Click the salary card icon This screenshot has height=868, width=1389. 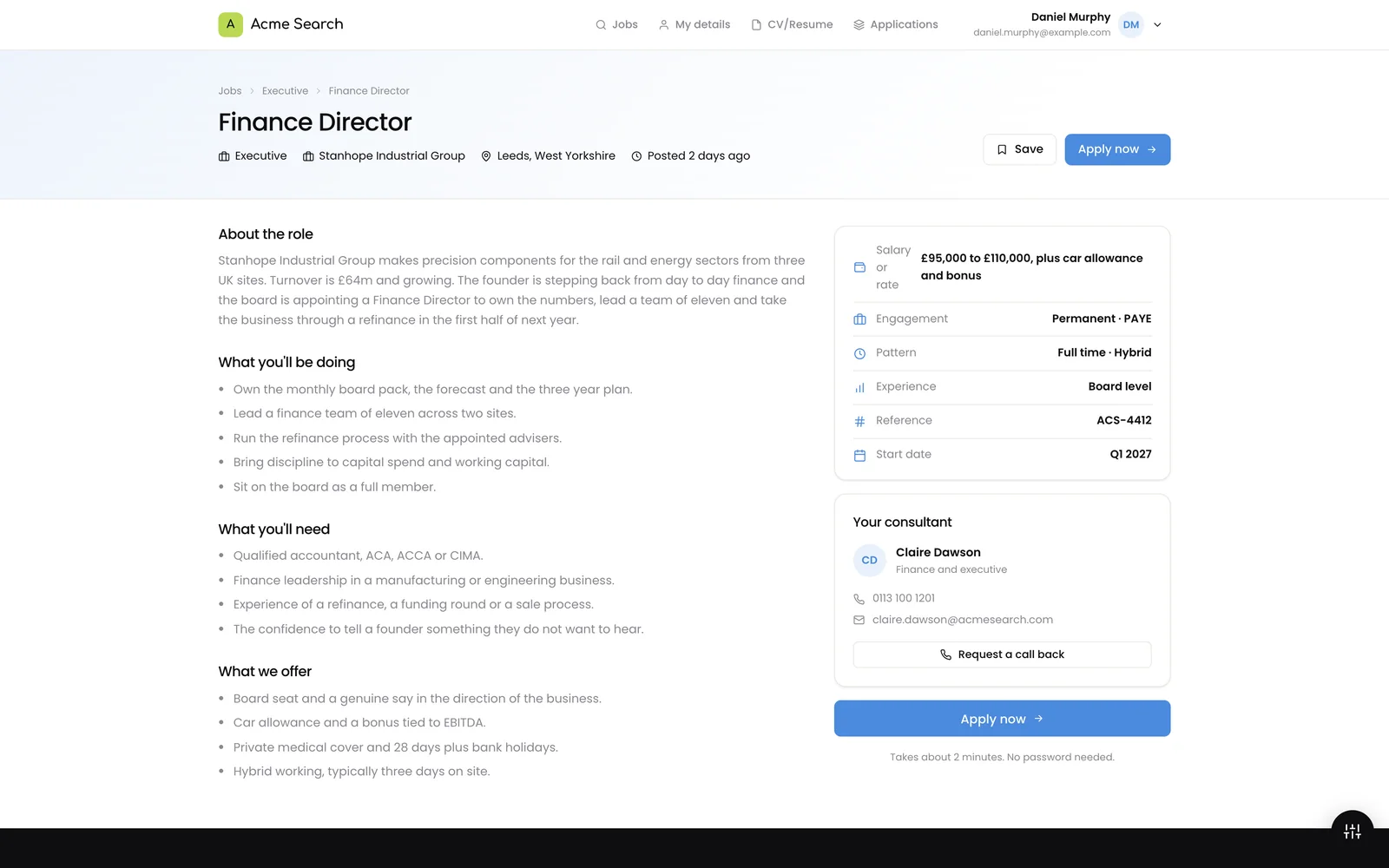click(x=859, y=267)
